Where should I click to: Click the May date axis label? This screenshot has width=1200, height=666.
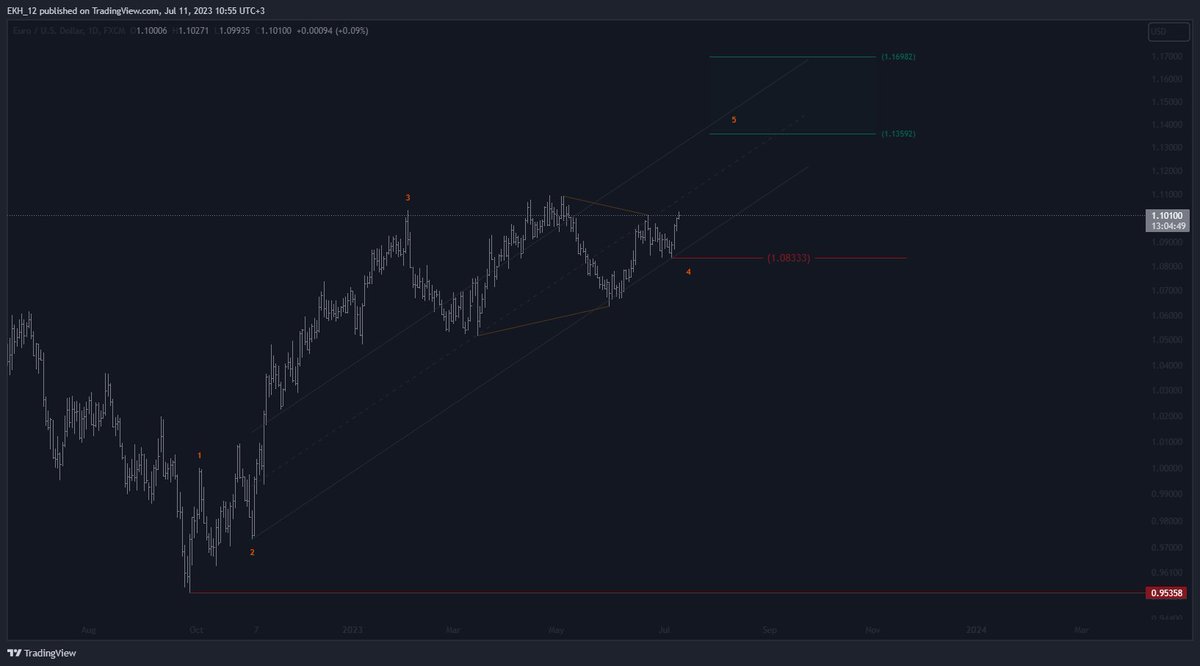point(557,630)
